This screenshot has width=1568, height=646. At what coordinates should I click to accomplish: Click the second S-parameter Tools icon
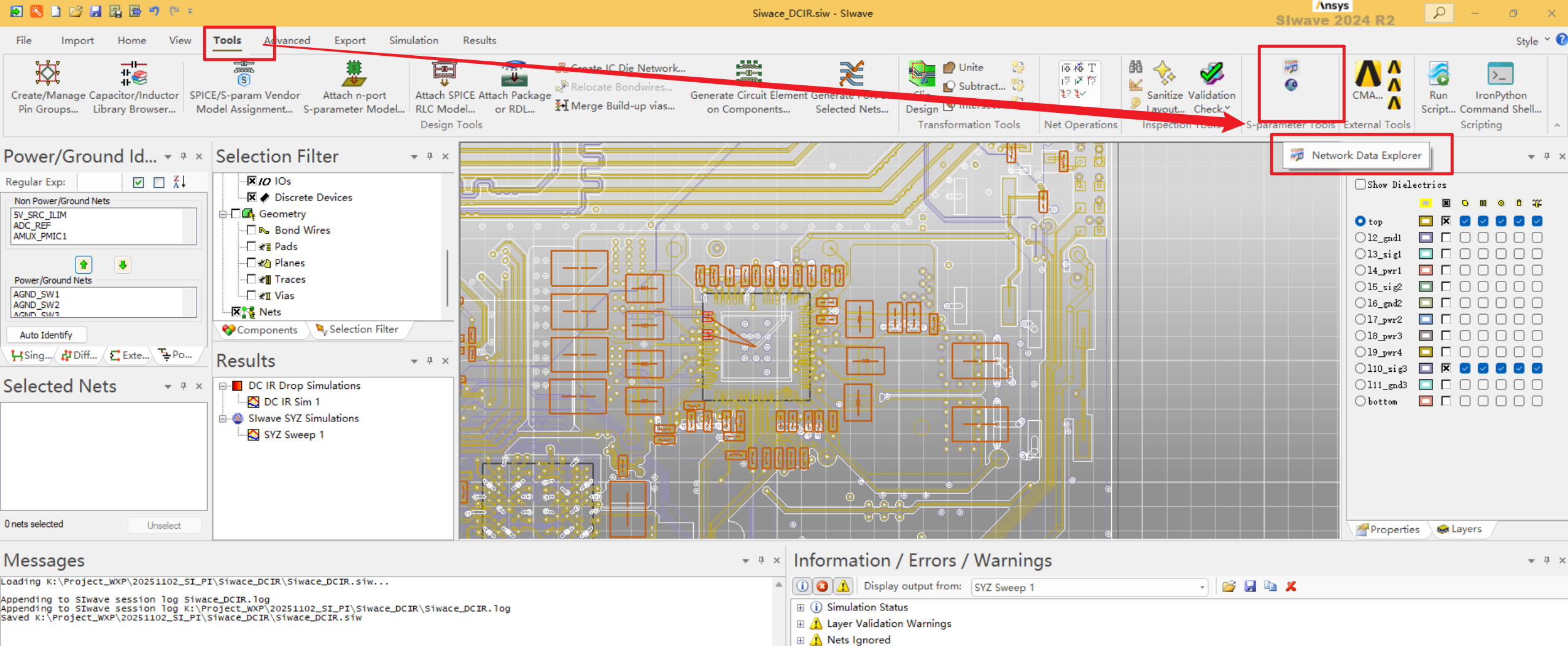click(x=1291, y=85)
